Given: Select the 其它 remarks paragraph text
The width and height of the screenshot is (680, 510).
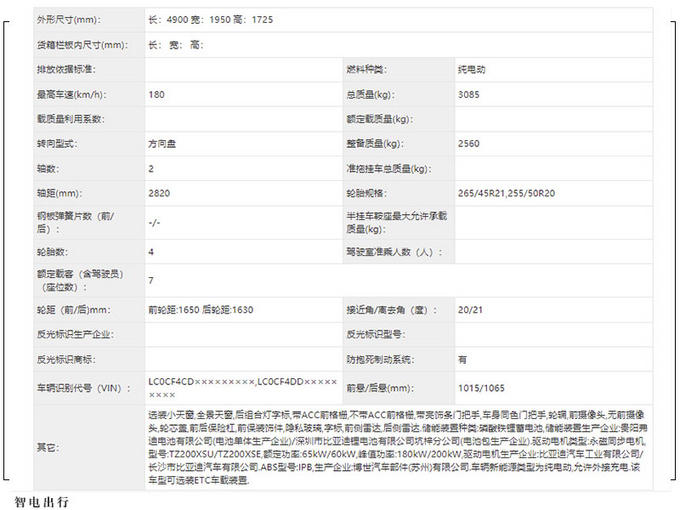Looking at the screenshot, I should (x=397, y=448).
